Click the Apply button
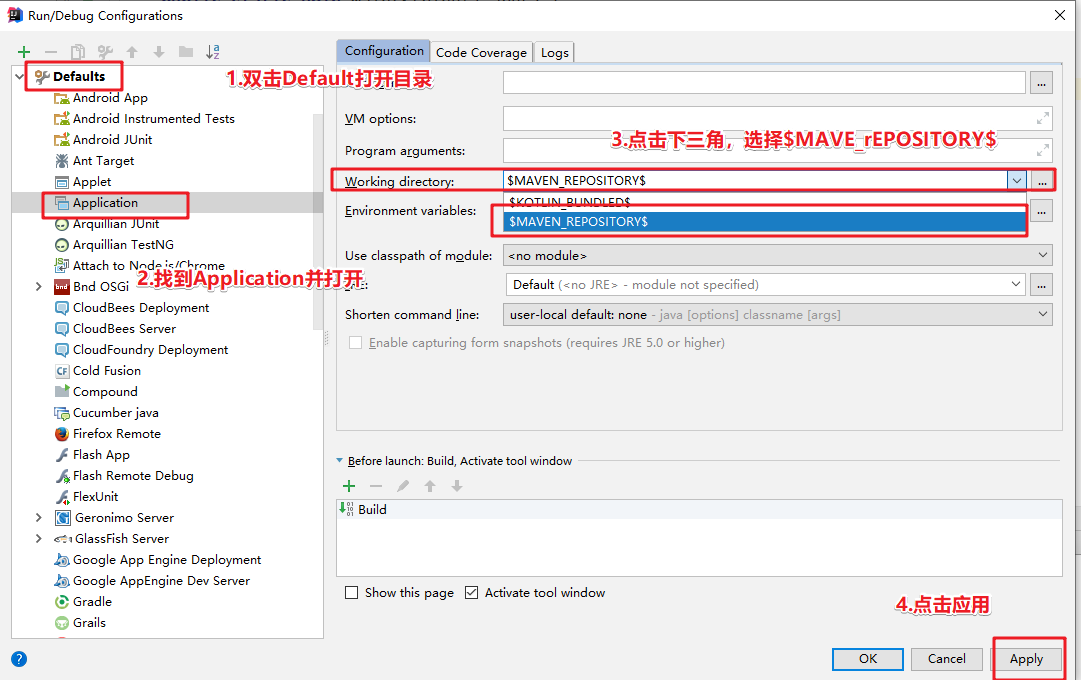1081x680 pixels. [1027, 659]
